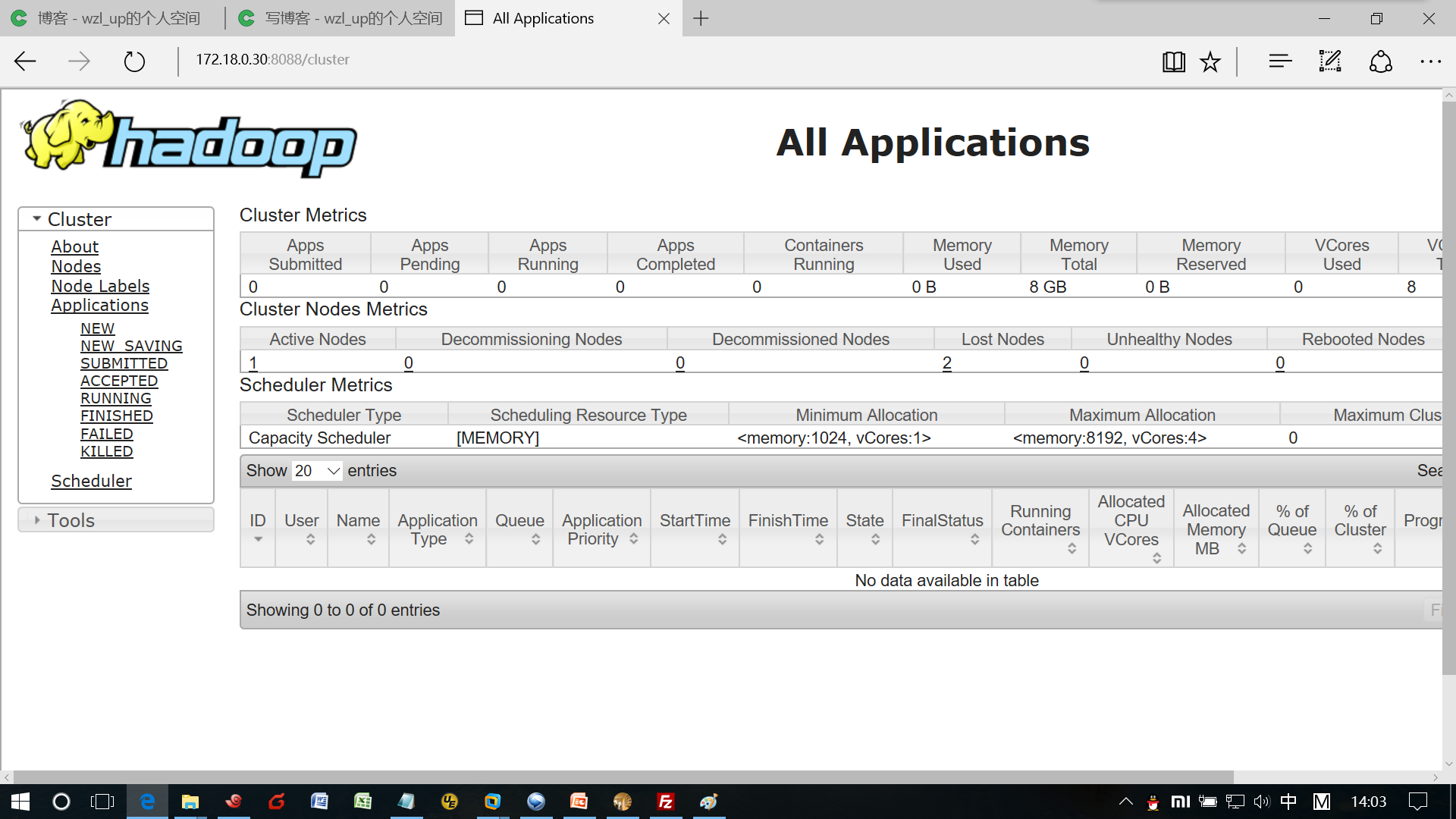Click the taskbar clock showing 14:03
The height and width of the screenshot is (819, 1456).
[x=1368, y=802]
